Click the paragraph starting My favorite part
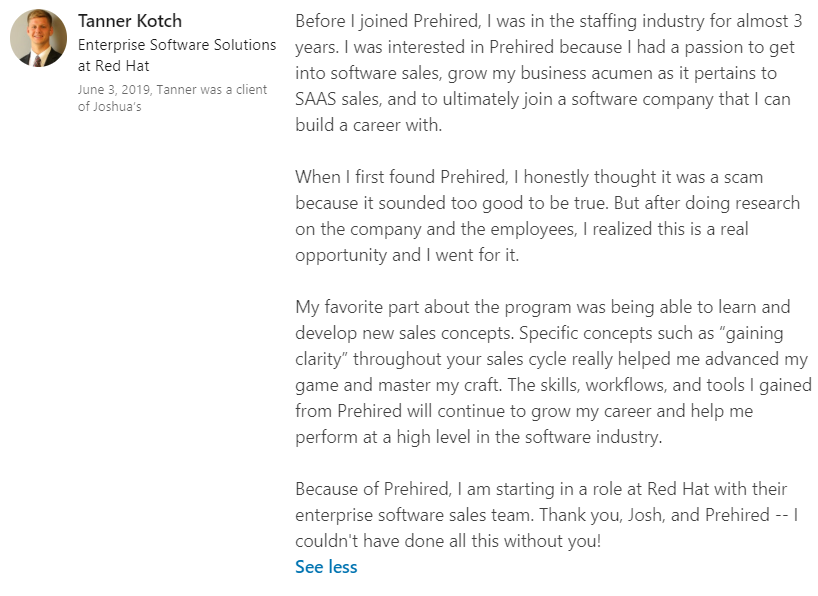Screen dimensions: 818x596 (x=553, y=372)
